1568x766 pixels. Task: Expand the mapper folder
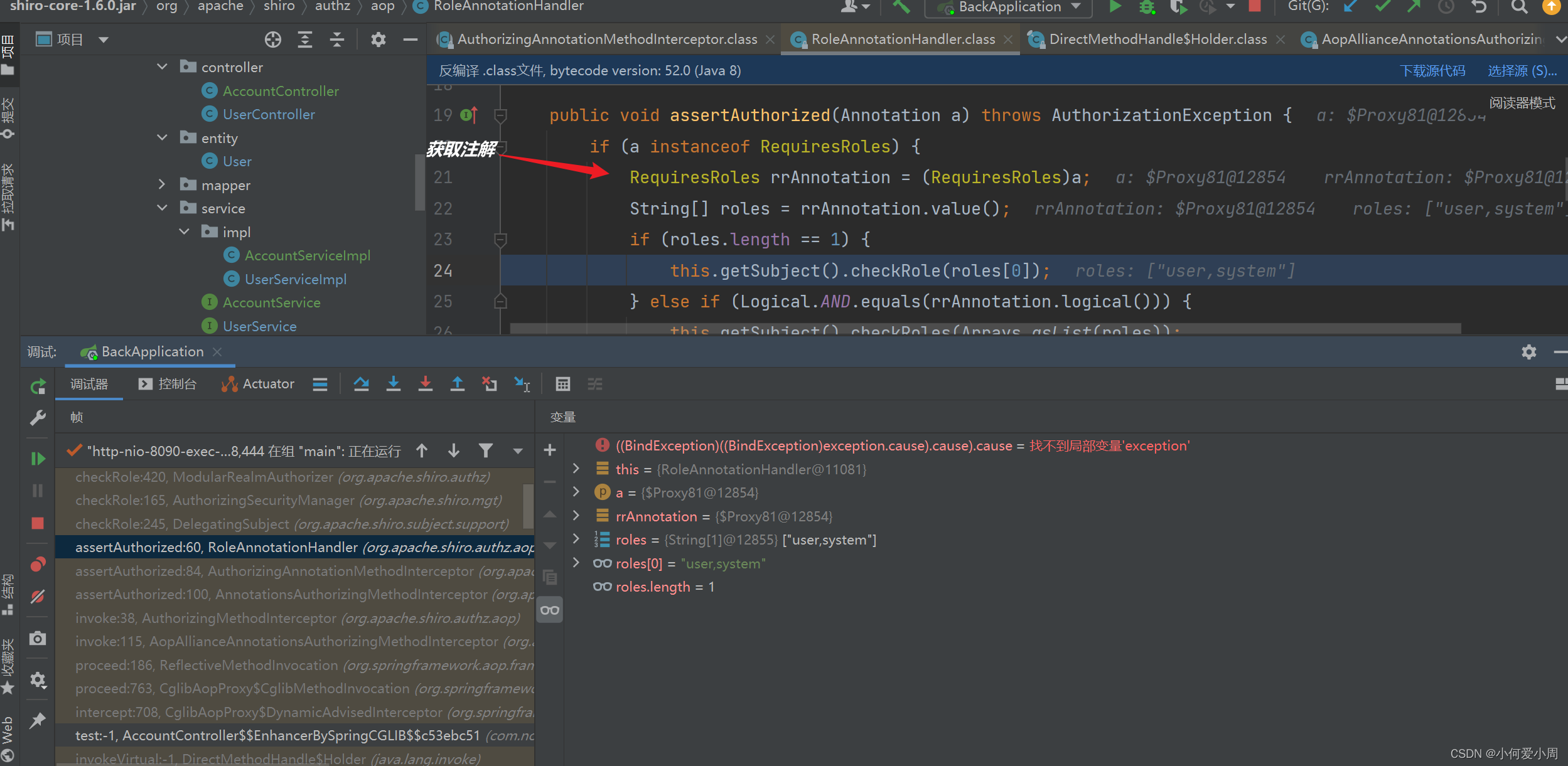[x=163, y=184]
